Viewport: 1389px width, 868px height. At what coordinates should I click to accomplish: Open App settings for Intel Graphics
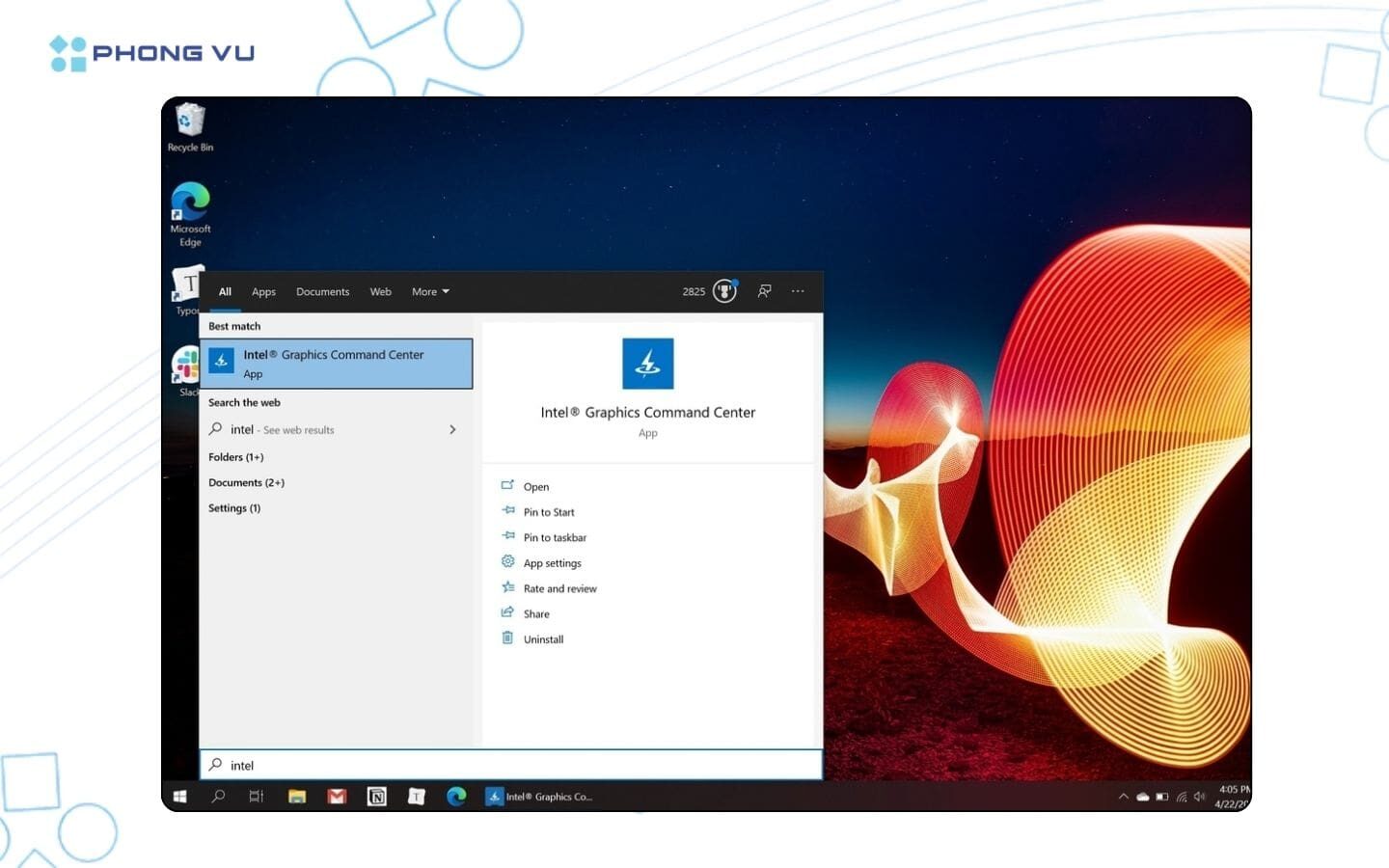click(552, 563)
